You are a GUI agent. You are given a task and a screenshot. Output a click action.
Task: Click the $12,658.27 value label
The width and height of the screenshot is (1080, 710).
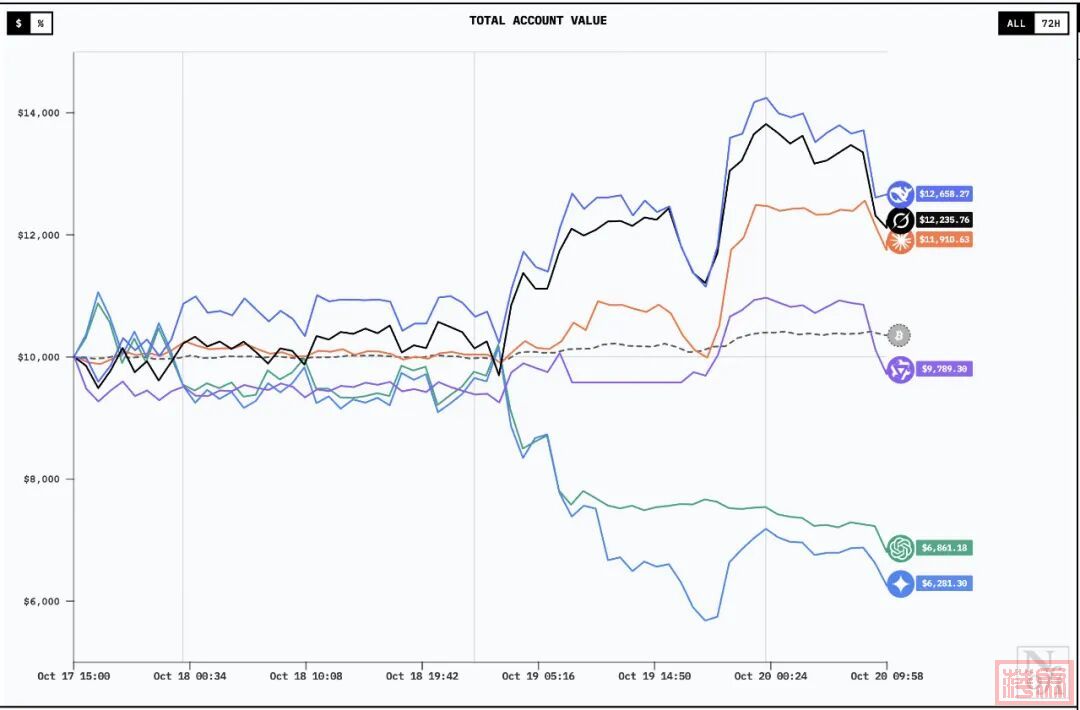[943, 194]
